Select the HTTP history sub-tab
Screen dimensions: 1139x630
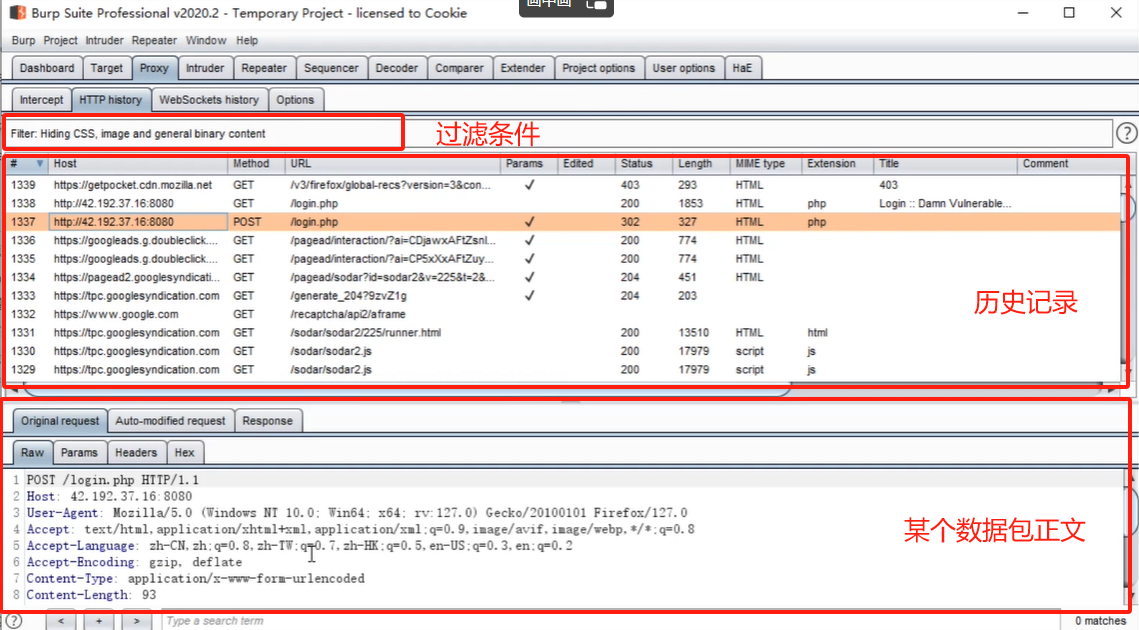click(110, 100)
